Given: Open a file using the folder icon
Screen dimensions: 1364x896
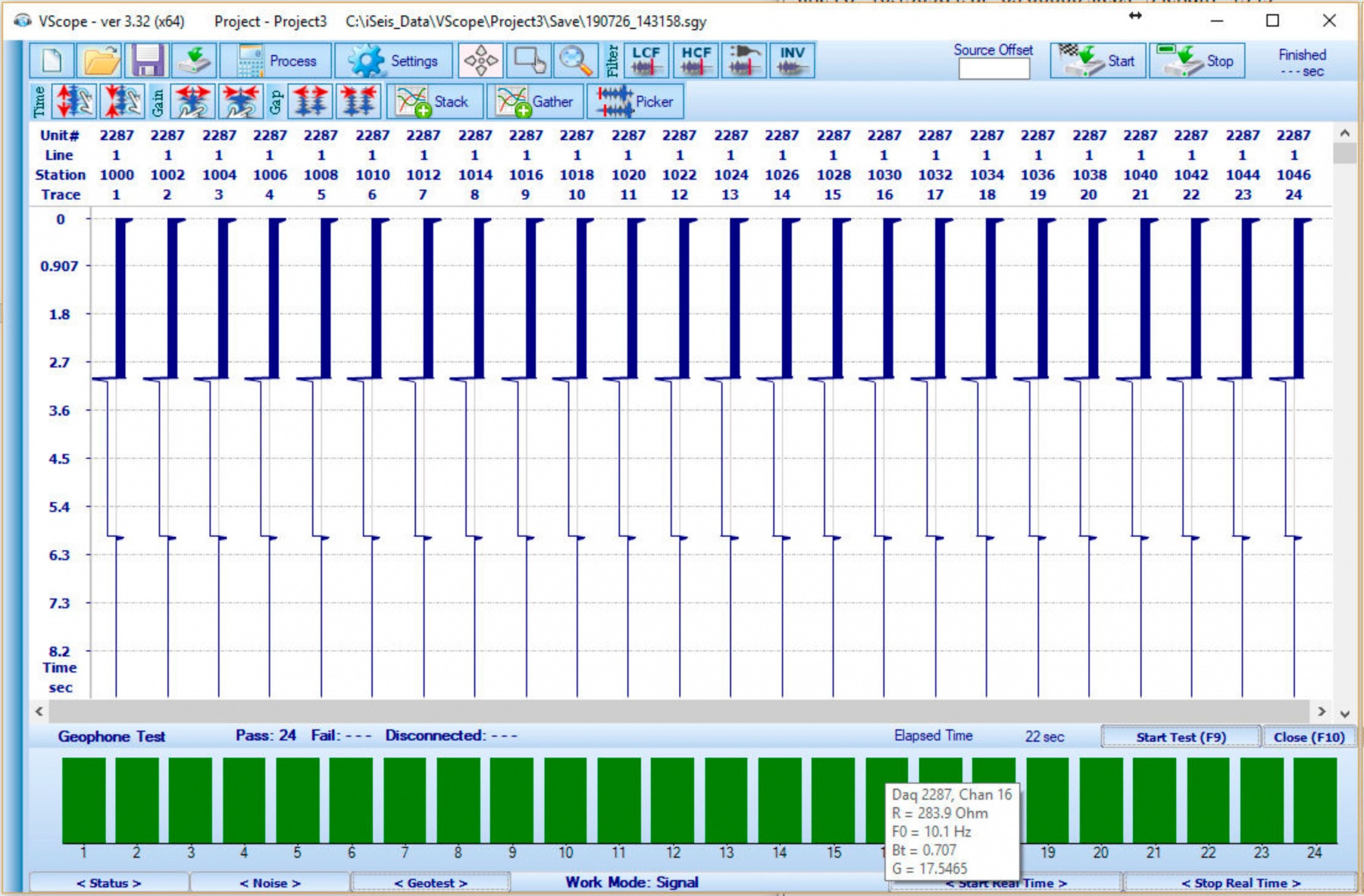Looking at the screenshot, I should tap(100, 61).
